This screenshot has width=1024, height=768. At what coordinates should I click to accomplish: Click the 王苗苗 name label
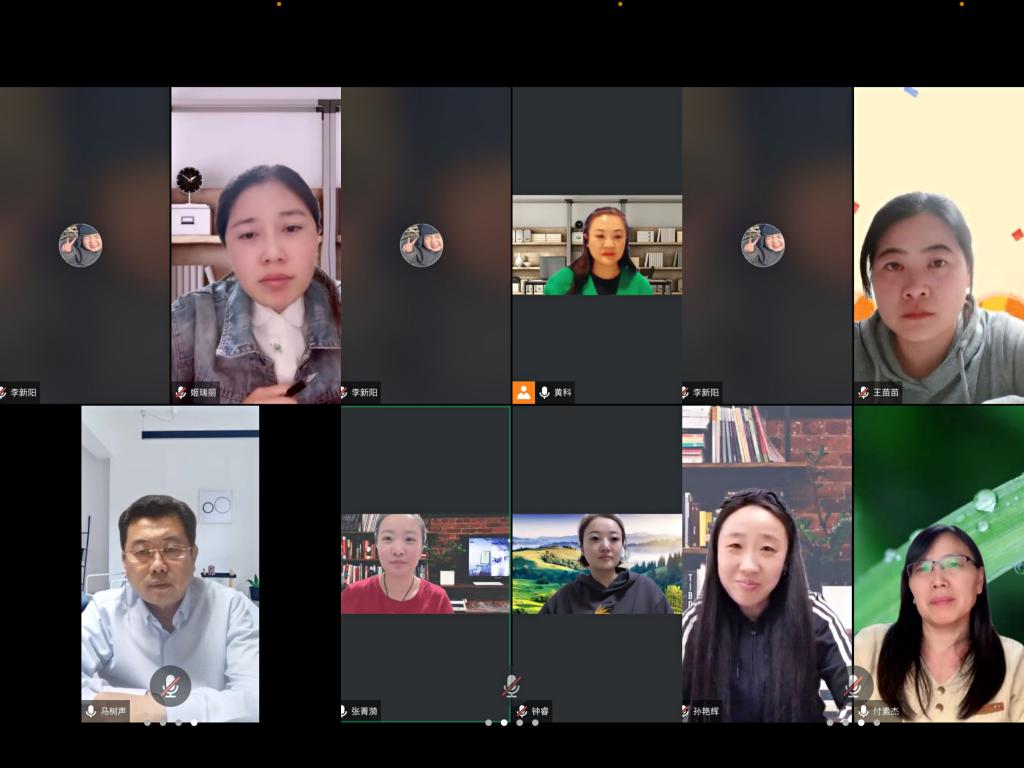coord(886,392)
